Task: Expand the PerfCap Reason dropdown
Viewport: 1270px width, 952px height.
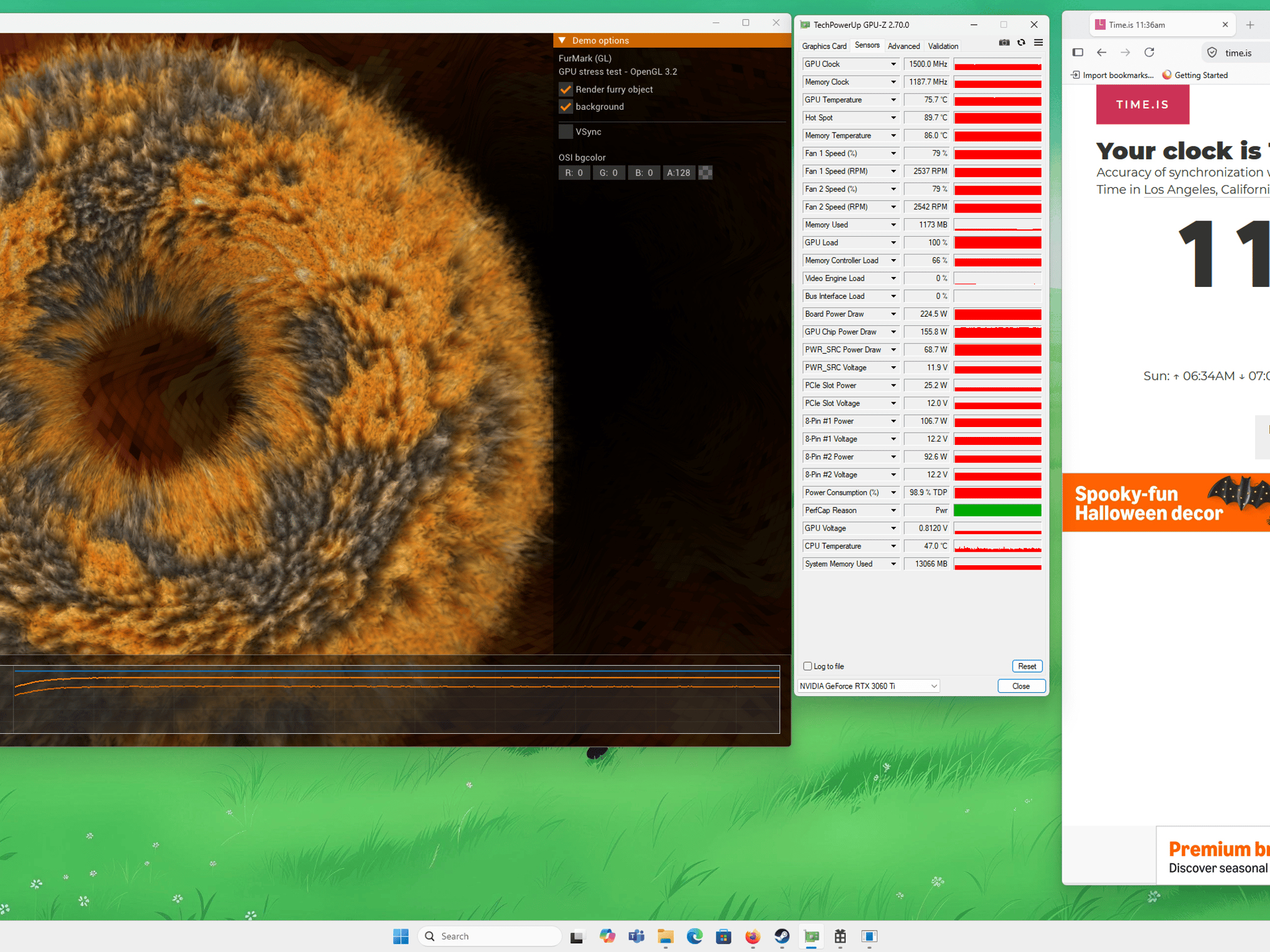Action: coord(894,511)
